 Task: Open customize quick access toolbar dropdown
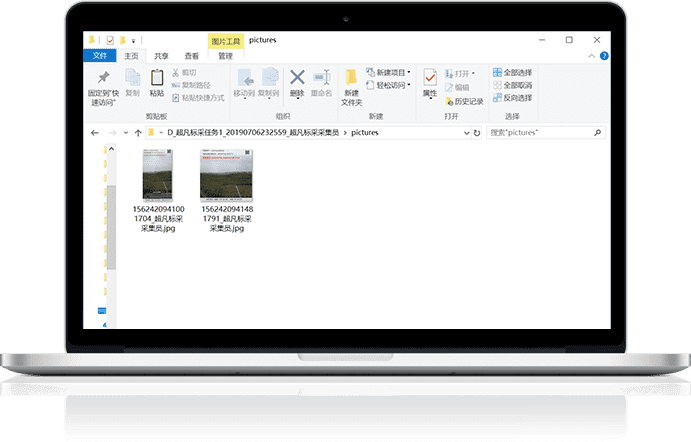[133, 41]
